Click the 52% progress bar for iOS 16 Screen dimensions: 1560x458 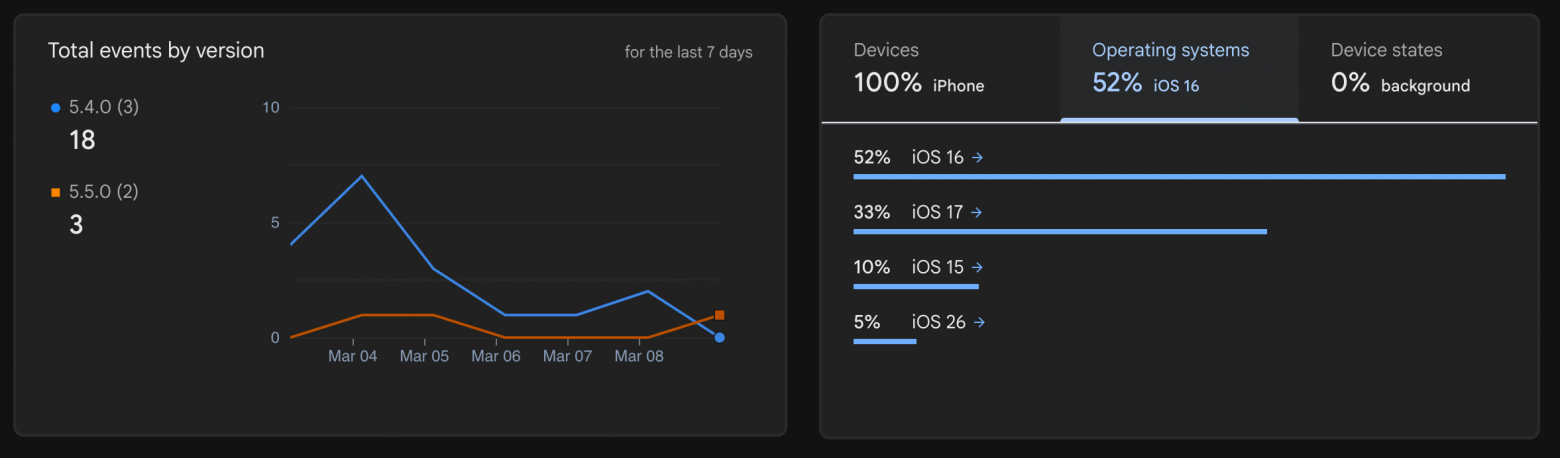pyautogui.click(x=1179, y=177)
